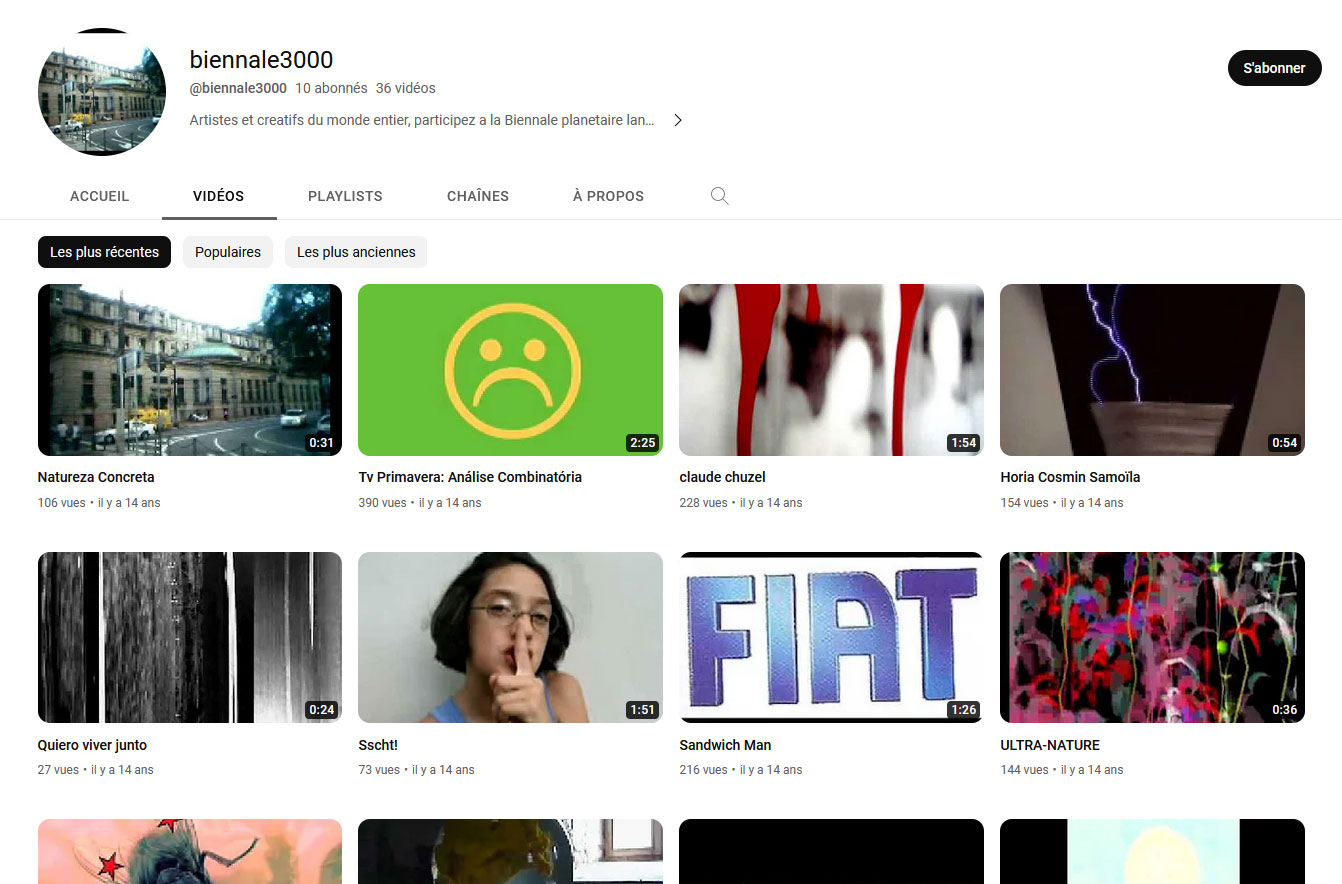Play the Sscht! video thumbnail

click(510, 637)
